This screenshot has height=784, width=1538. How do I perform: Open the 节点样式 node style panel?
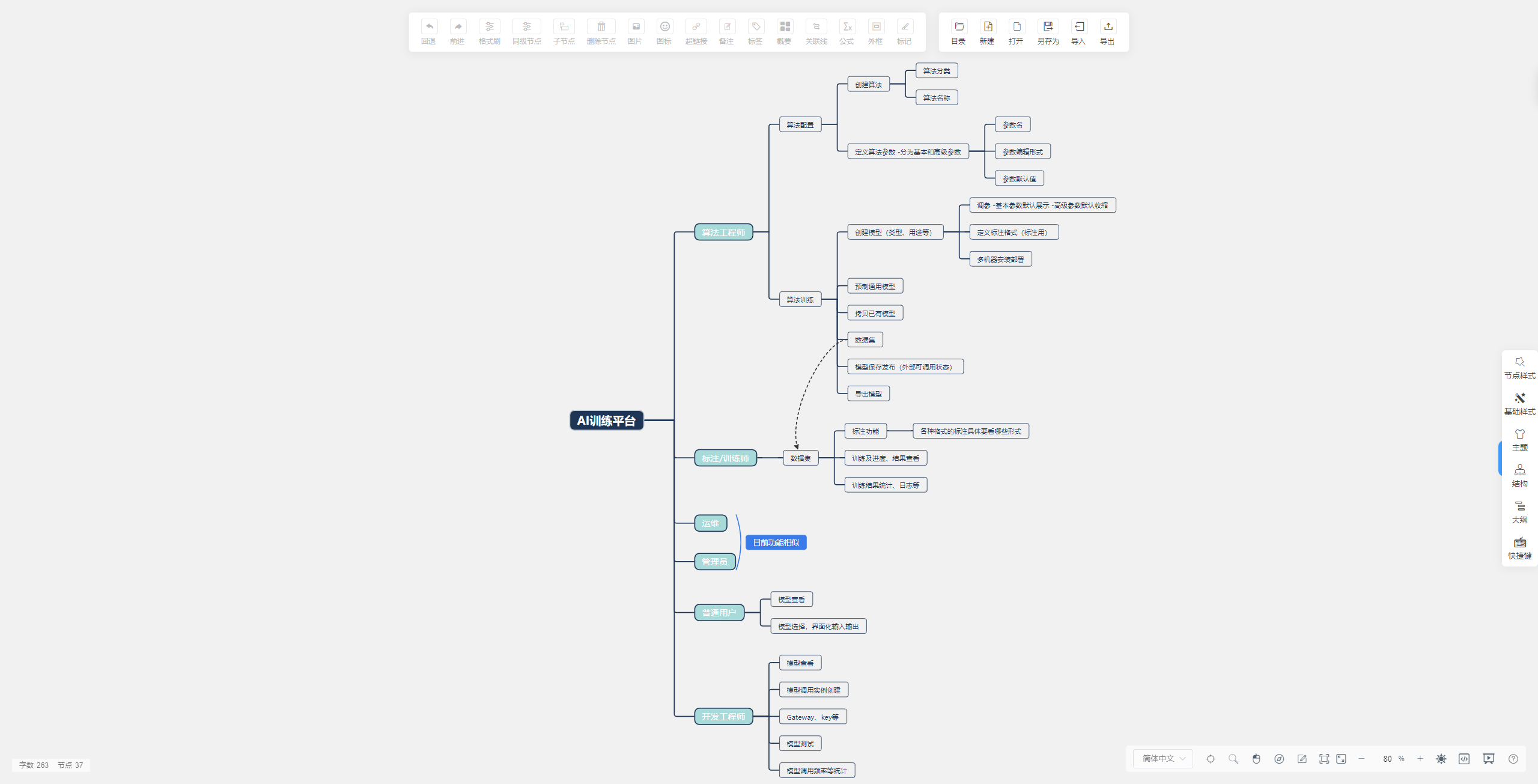(1519, 368)
